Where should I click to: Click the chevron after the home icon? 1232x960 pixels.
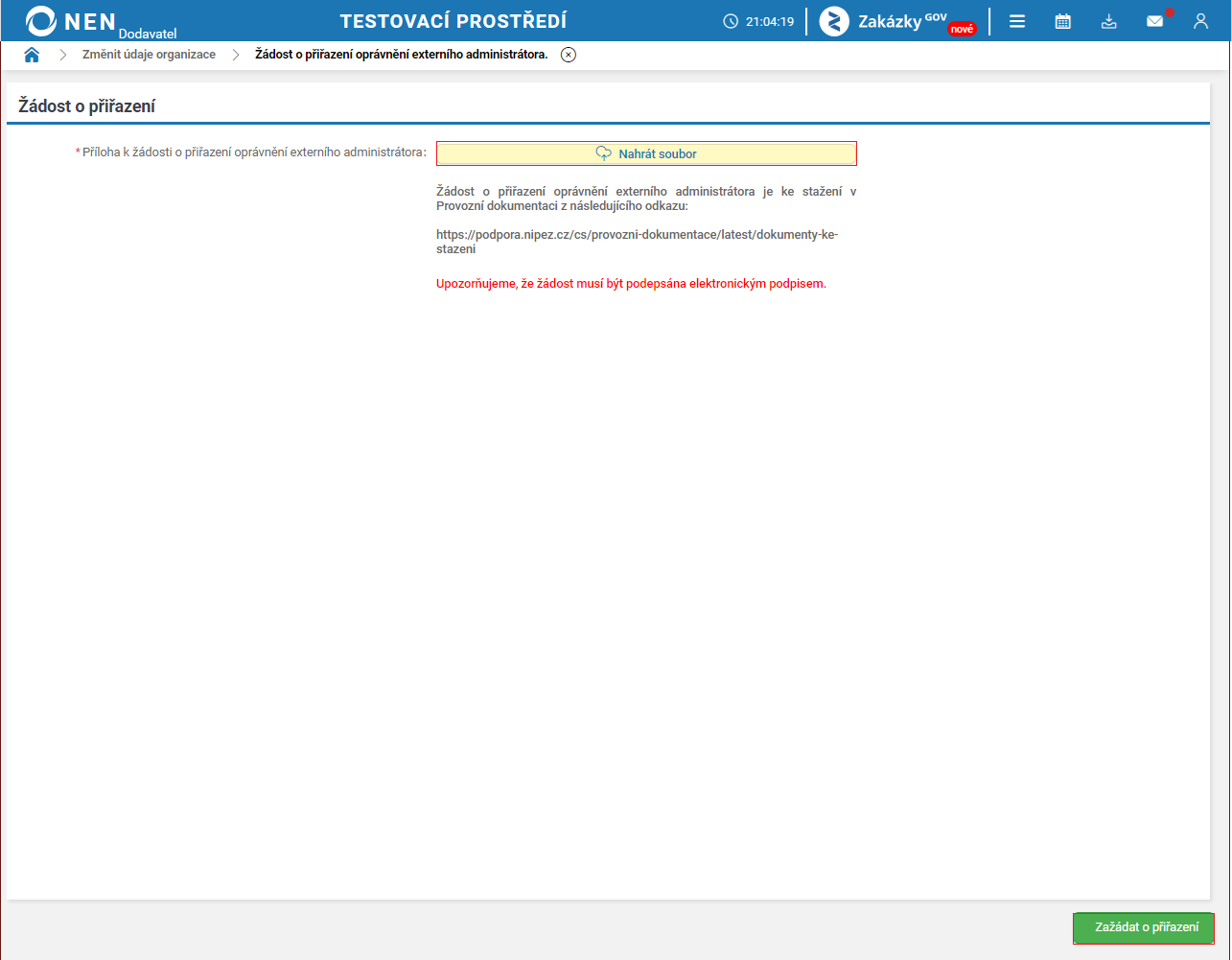pyautogui.click(x=63, y=55)
